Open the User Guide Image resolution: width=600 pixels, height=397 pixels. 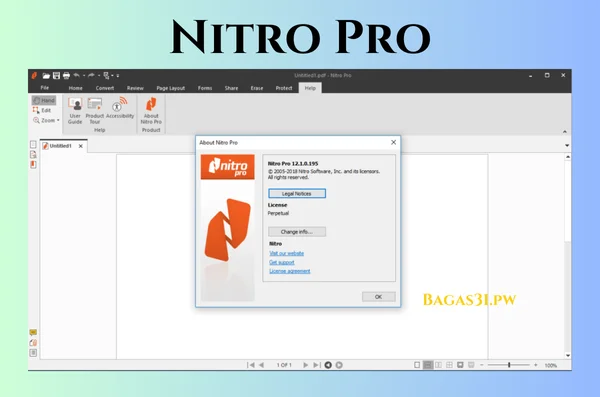[75, 110]
